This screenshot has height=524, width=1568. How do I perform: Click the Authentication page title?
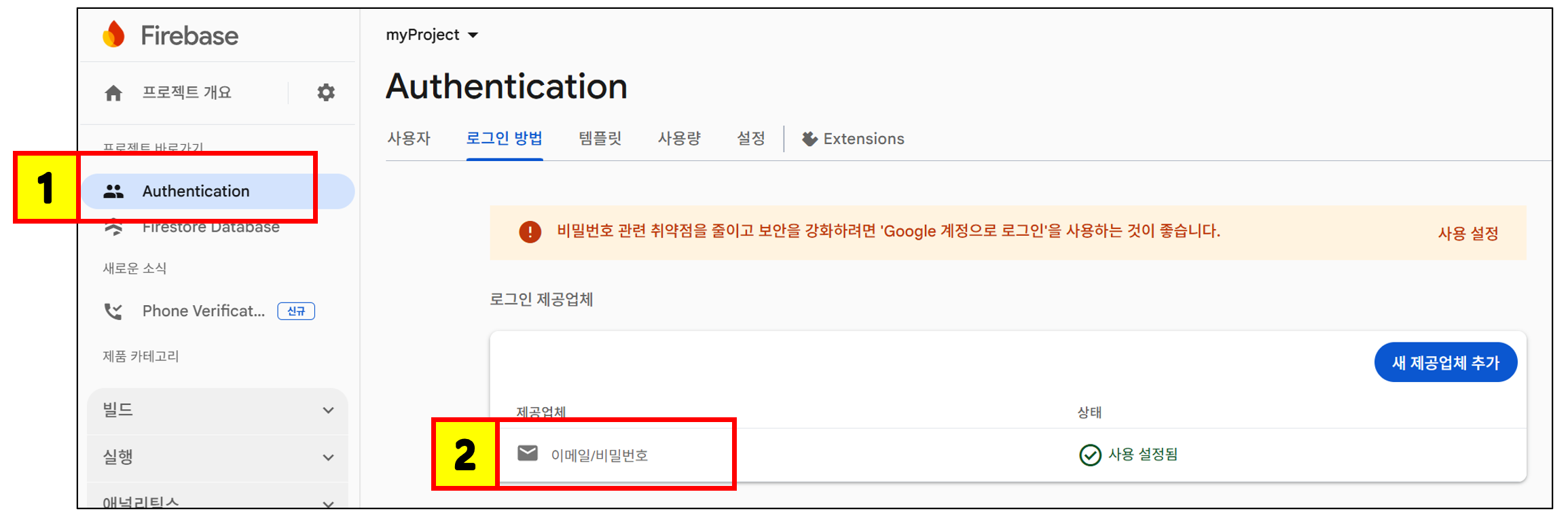click(507, 86)
